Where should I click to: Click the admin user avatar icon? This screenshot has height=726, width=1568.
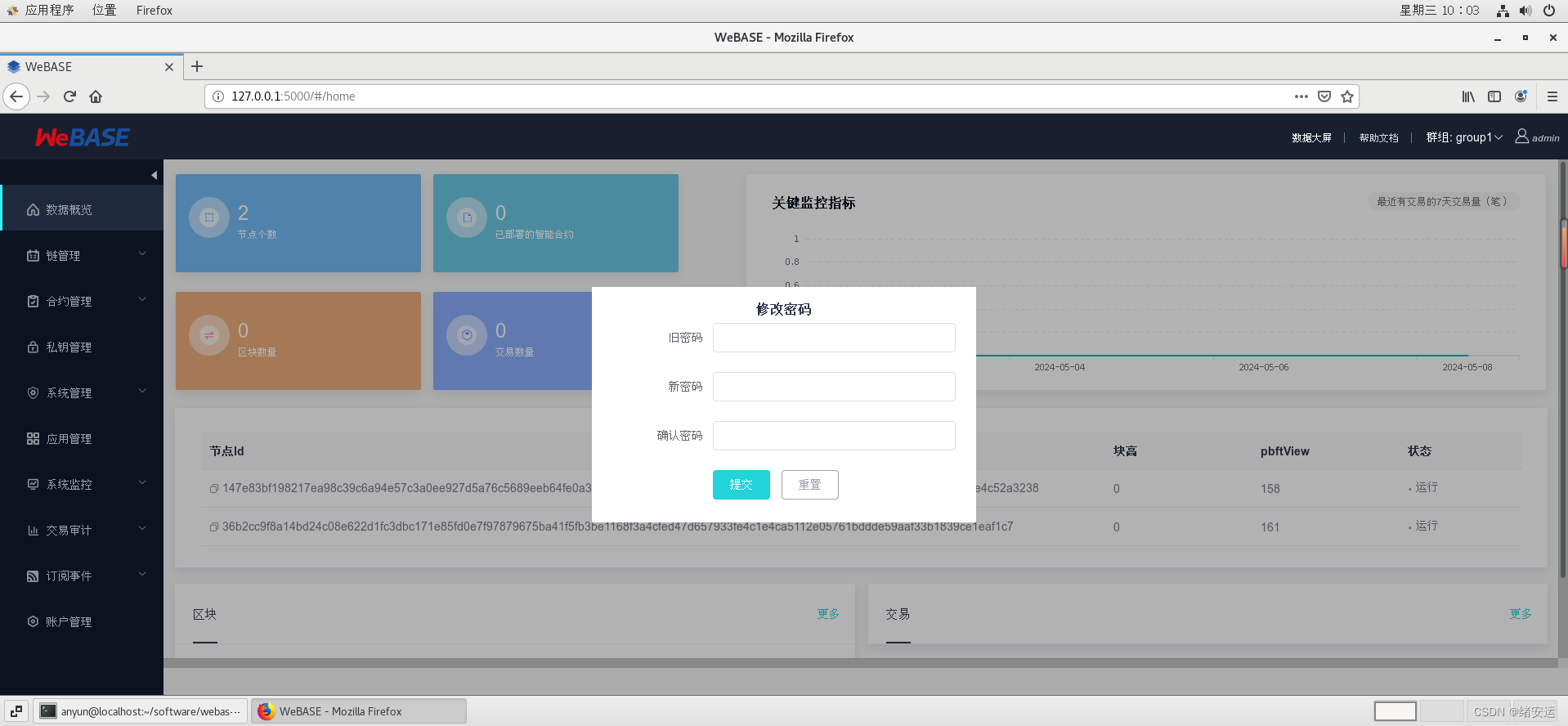[1521, 137]
